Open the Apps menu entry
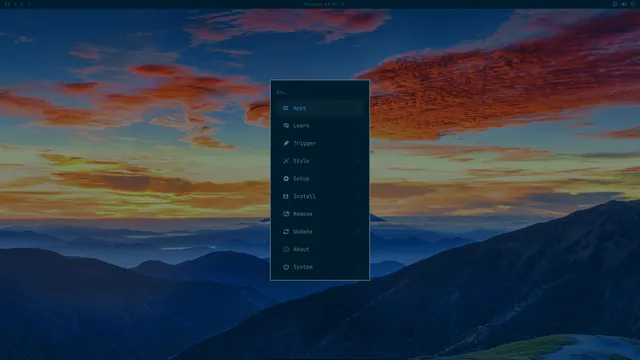640x360 pixels. point(320,108)
